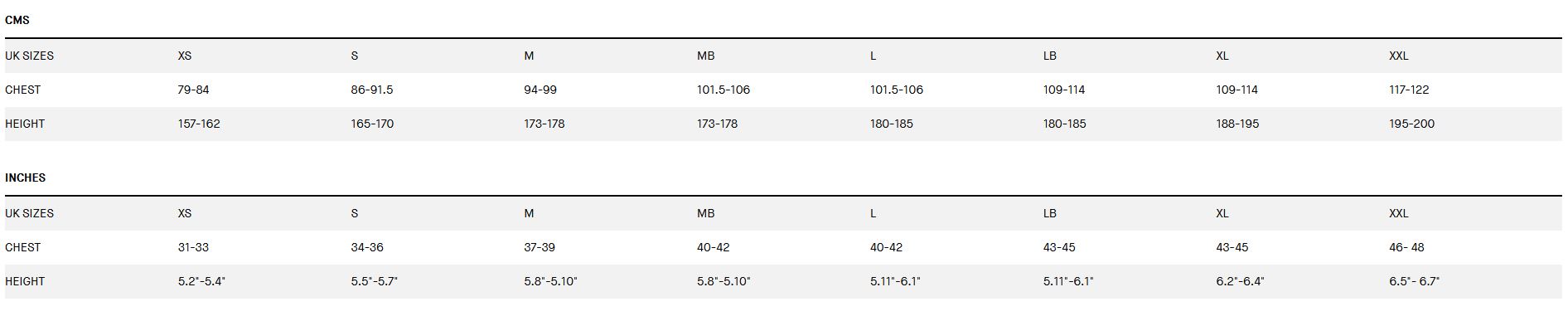This screenshot has height=321, width=1568.
Task: Select height value 6.5"- 6.7" for XXL
Action: [x=1415, y=281]
